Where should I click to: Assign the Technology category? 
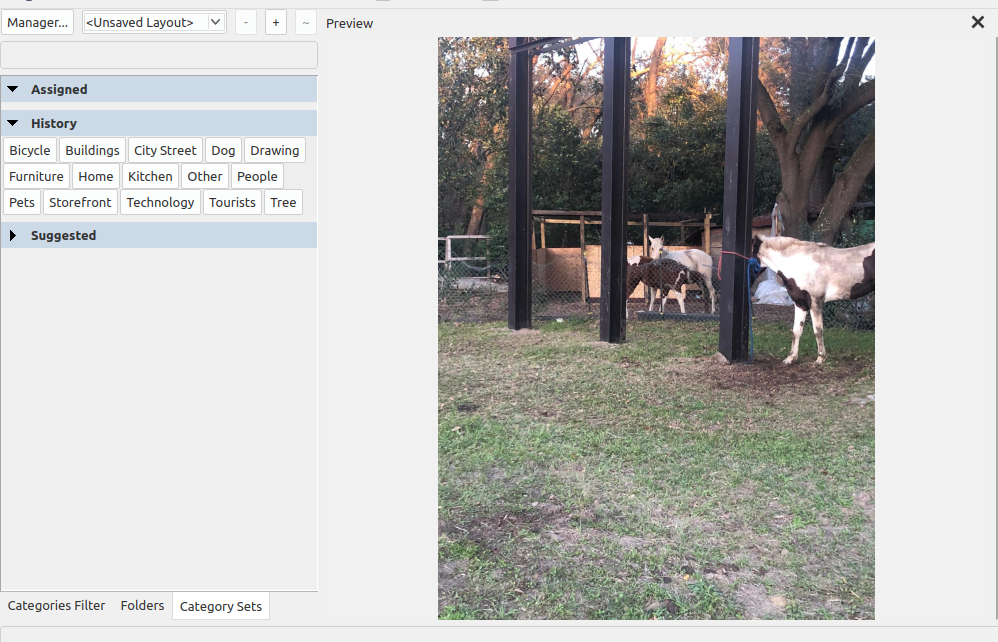pyautogui.click(x=160, y=202)
